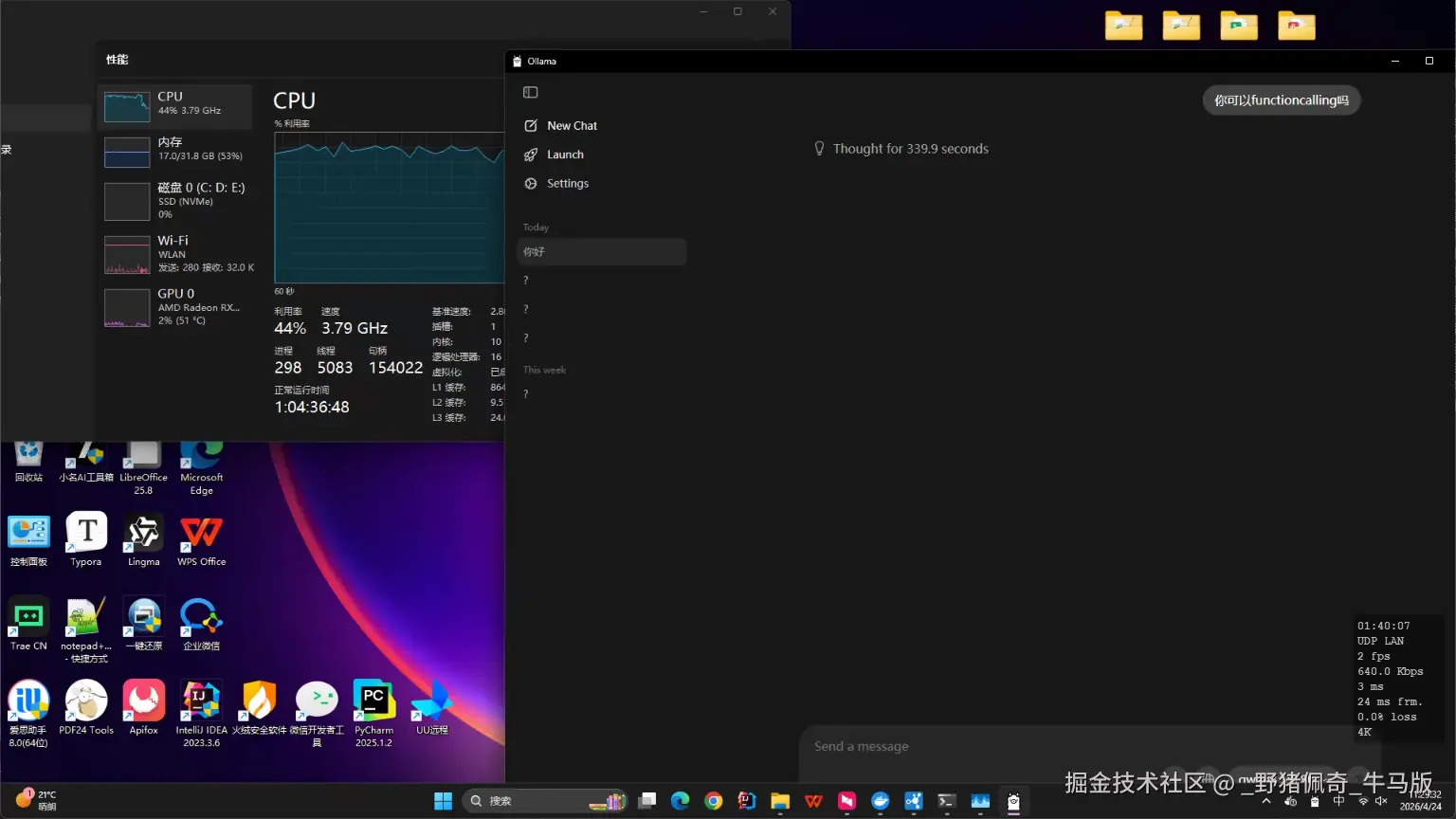Click the Ollama llama icon in taskbar
This screenshot has width=1456, height=819.
pos(1013,802)
